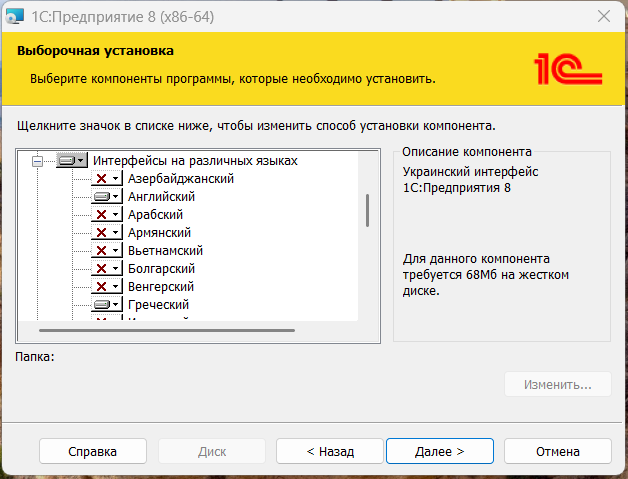The width and height of the screenshot is (628, 479).
Task: Select the Венгерский language row
Action: (161, 287)
